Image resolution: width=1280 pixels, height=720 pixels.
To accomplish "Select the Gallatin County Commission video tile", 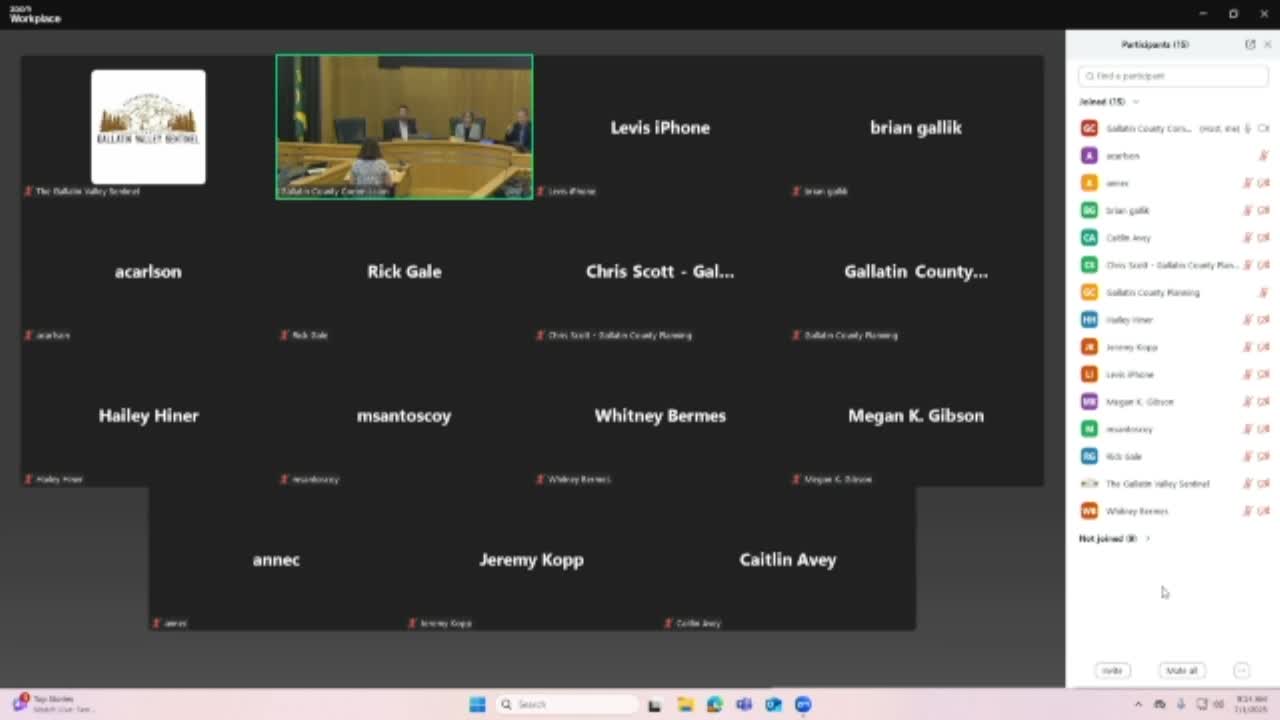I will [x=404, y=127].
